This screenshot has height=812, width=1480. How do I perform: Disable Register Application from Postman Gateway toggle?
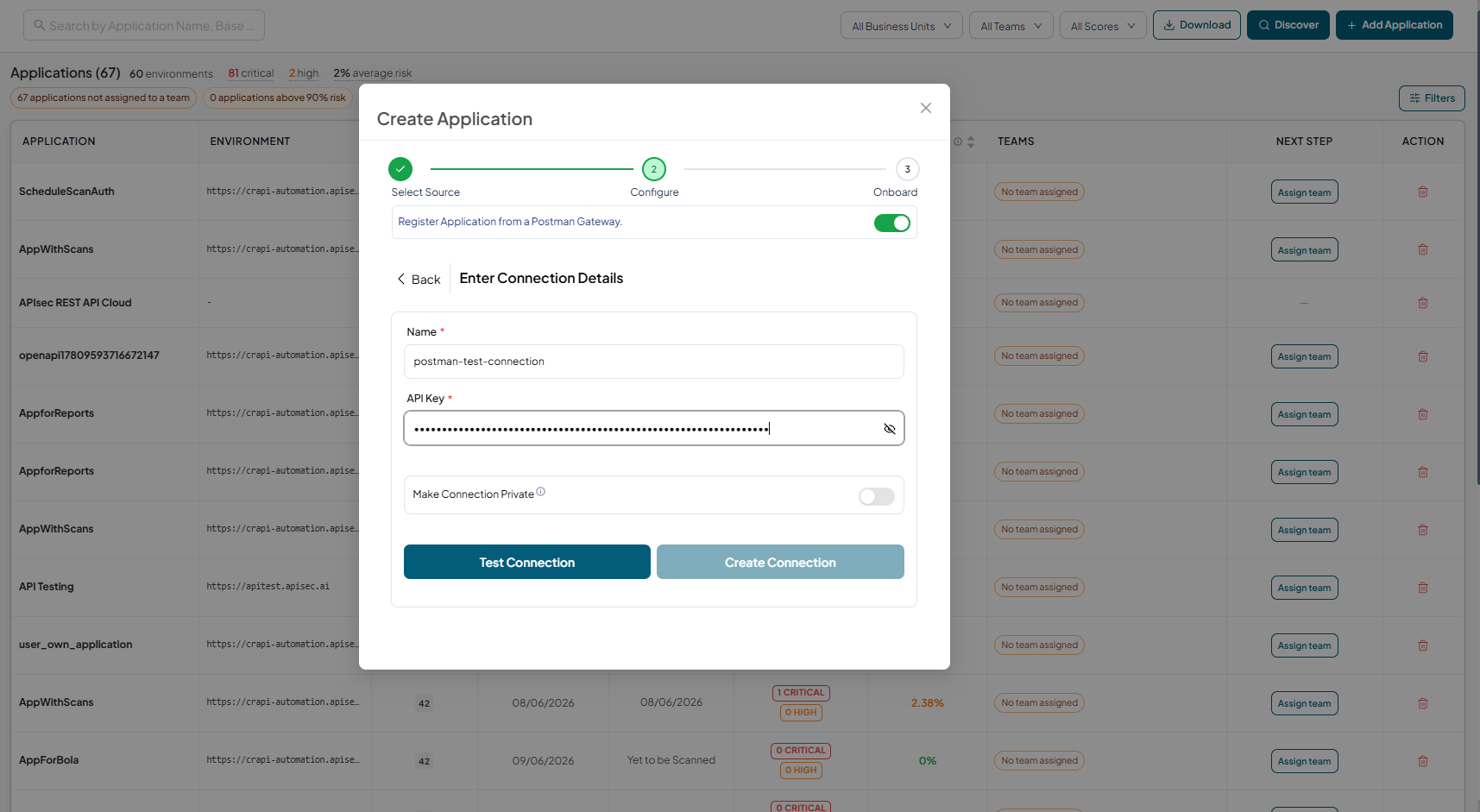[892, 223]
